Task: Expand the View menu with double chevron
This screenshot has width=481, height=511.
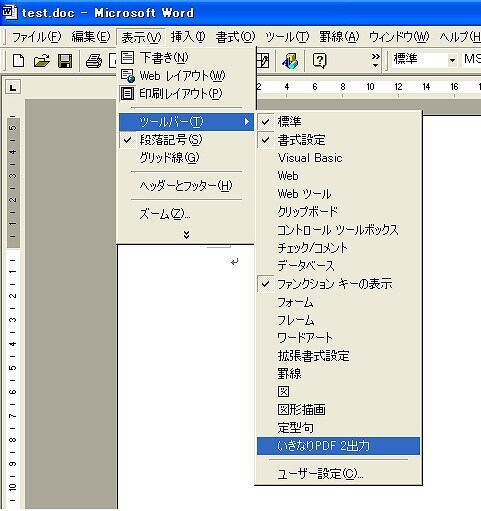Action: pos(186,235)
